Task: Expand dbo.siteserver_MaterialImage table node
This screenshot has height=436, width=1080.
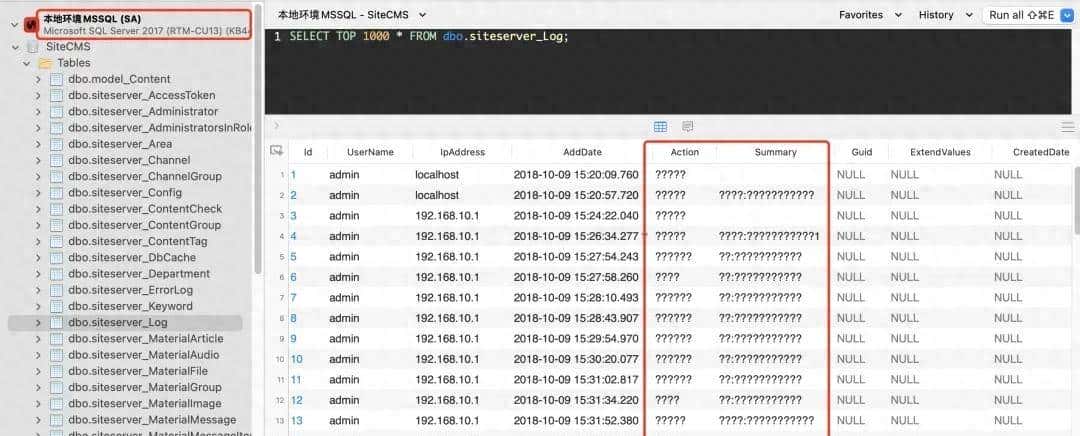Action: tap(39, 403)
